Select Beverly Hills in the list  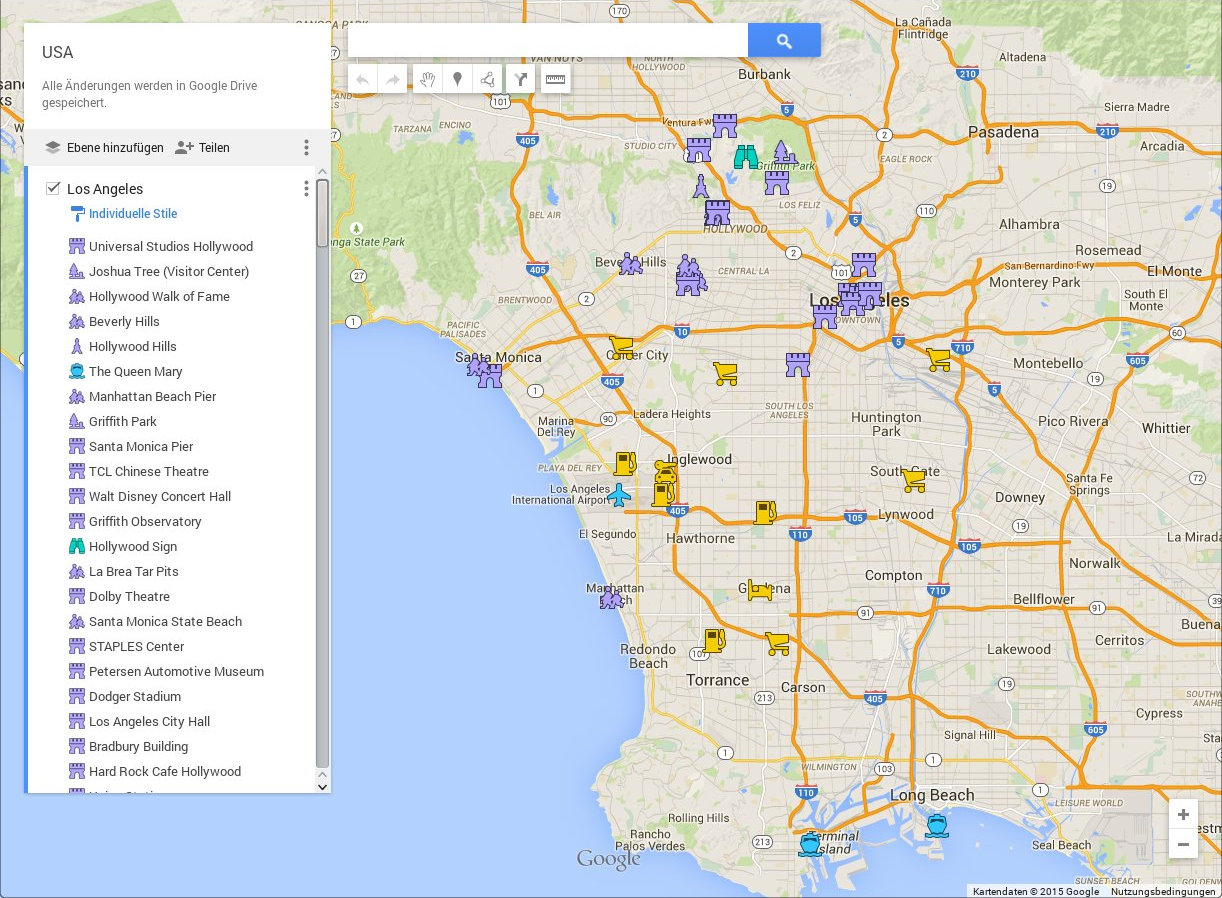124,321
